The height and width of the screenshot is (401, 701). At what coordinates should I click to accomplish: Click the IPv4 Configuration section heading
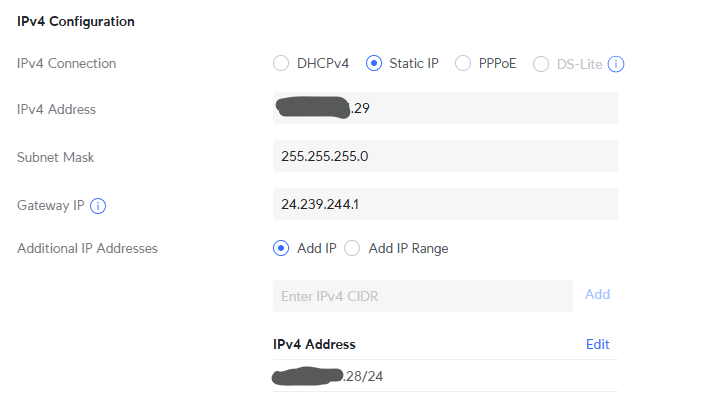(x=76, y=21)
